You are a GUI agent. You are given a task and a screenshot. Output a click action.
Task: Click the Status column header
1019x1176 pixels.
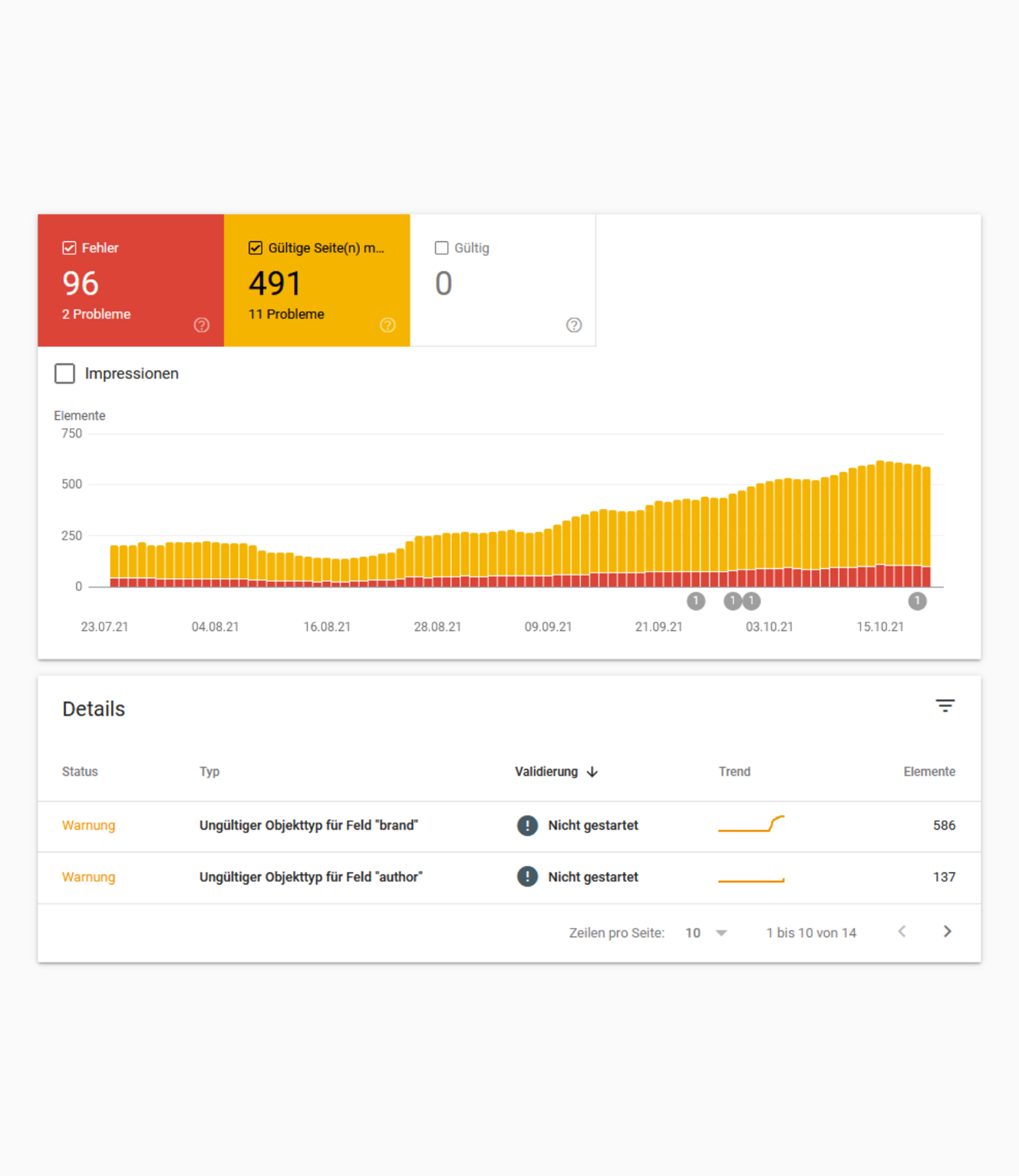point(80,771)
